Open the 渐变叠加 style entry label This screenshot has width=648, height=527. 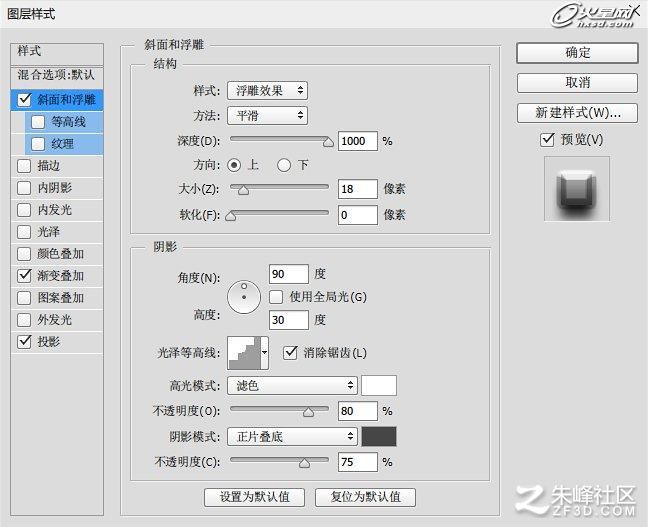coord(60,276)
